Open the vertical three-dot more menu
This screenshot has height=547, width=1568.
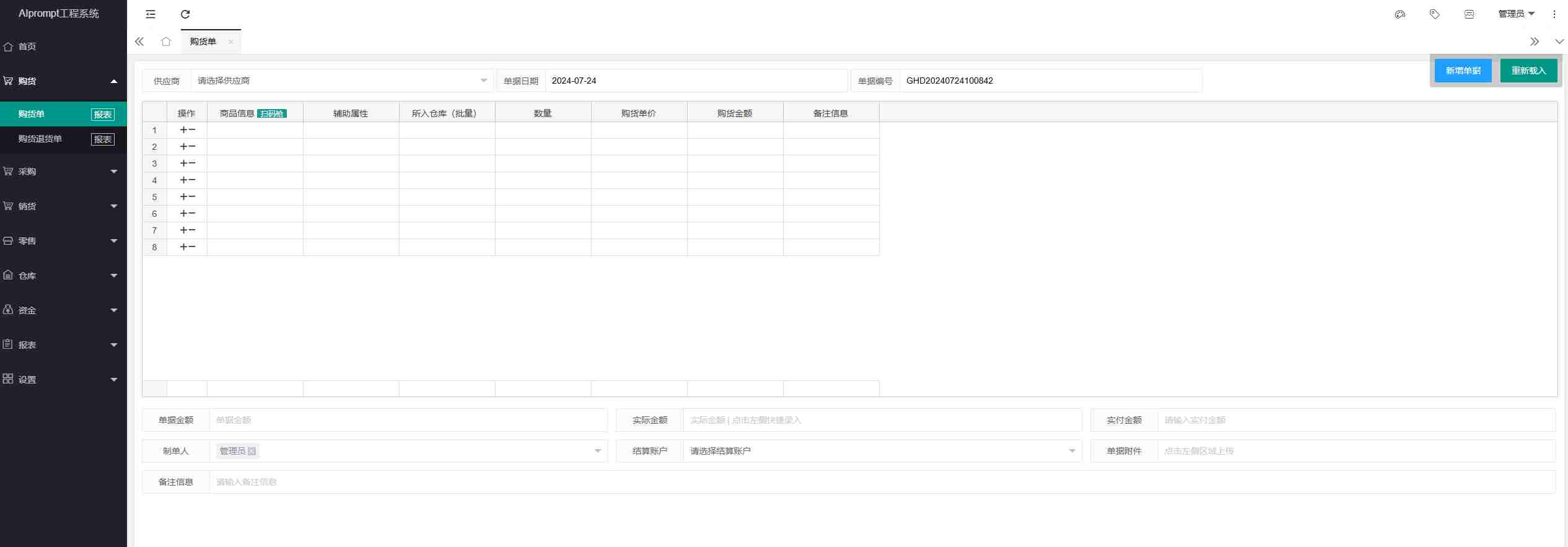pyautogui.click(x=1554, y=14)
